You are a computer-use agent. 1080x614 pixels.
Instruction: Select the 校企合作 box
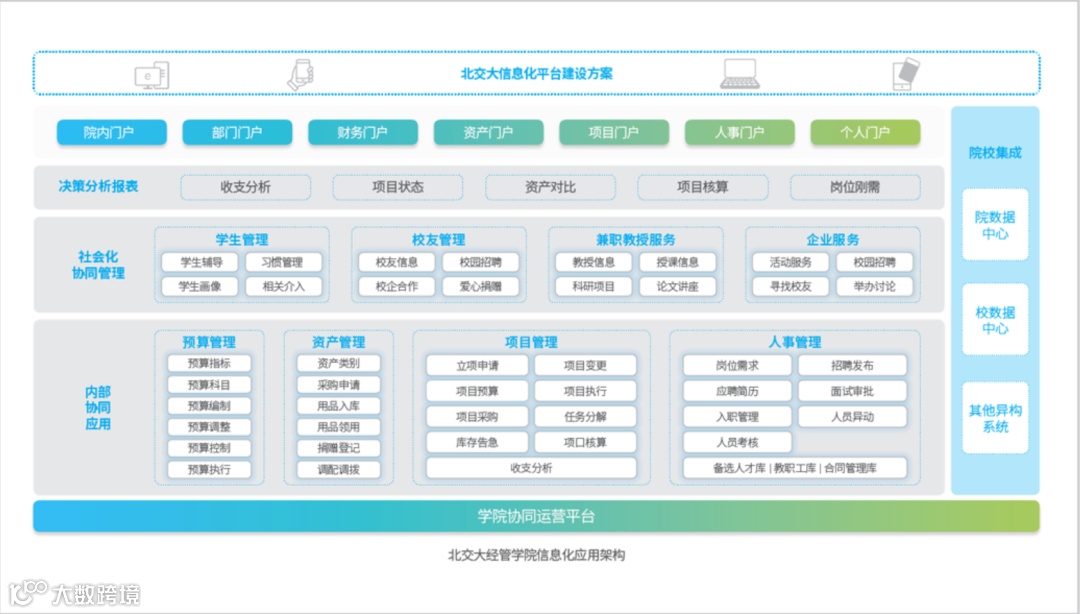tap(397, 287)
